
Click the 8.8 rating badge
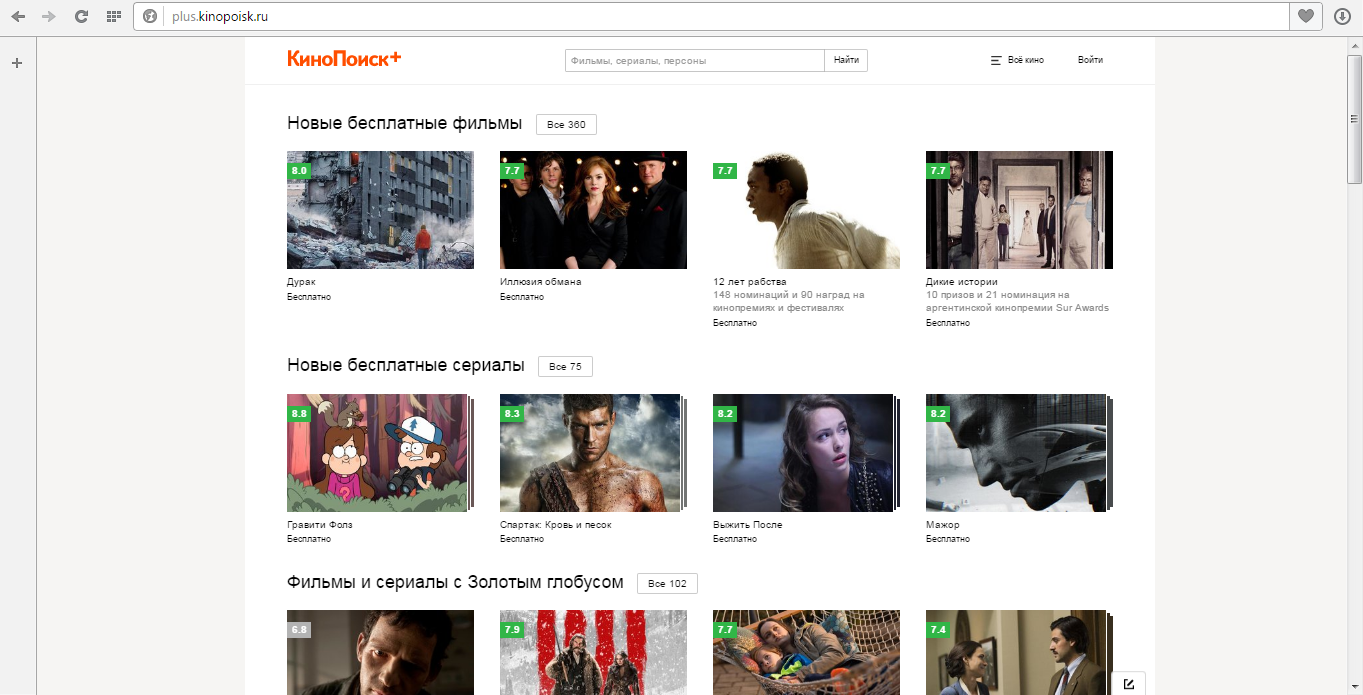point(299,414)
